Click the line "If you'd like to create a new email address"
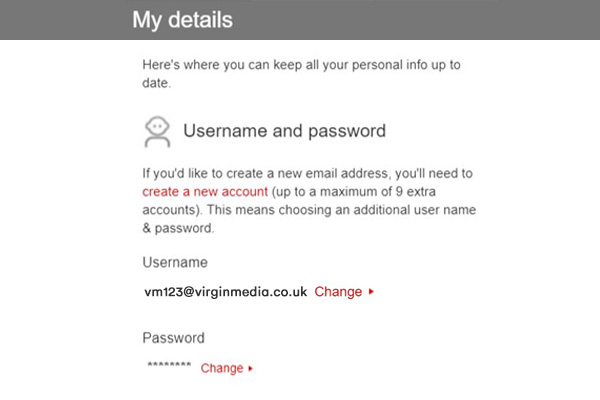This screenshot has width=600, height=400. [307, 173]
